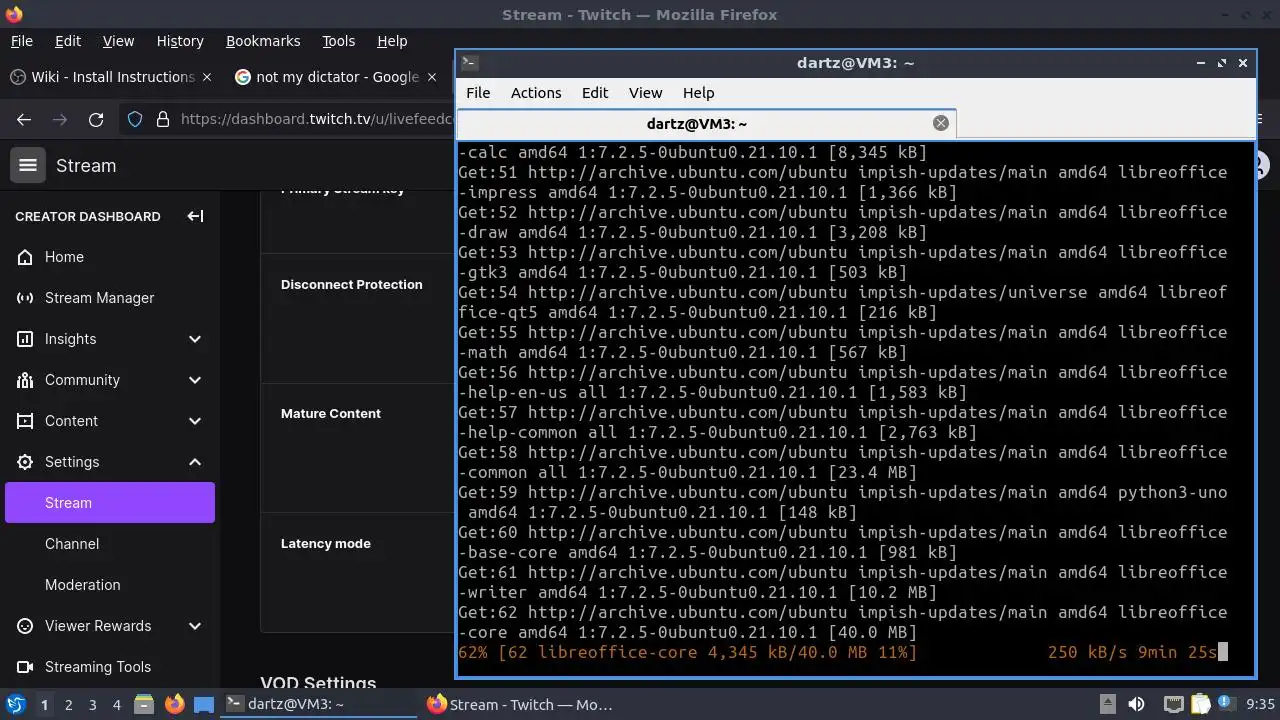Open the terminal File menu
This screenshot has height=720, width=1280.
pyautogui.click(x=478, y=92)
